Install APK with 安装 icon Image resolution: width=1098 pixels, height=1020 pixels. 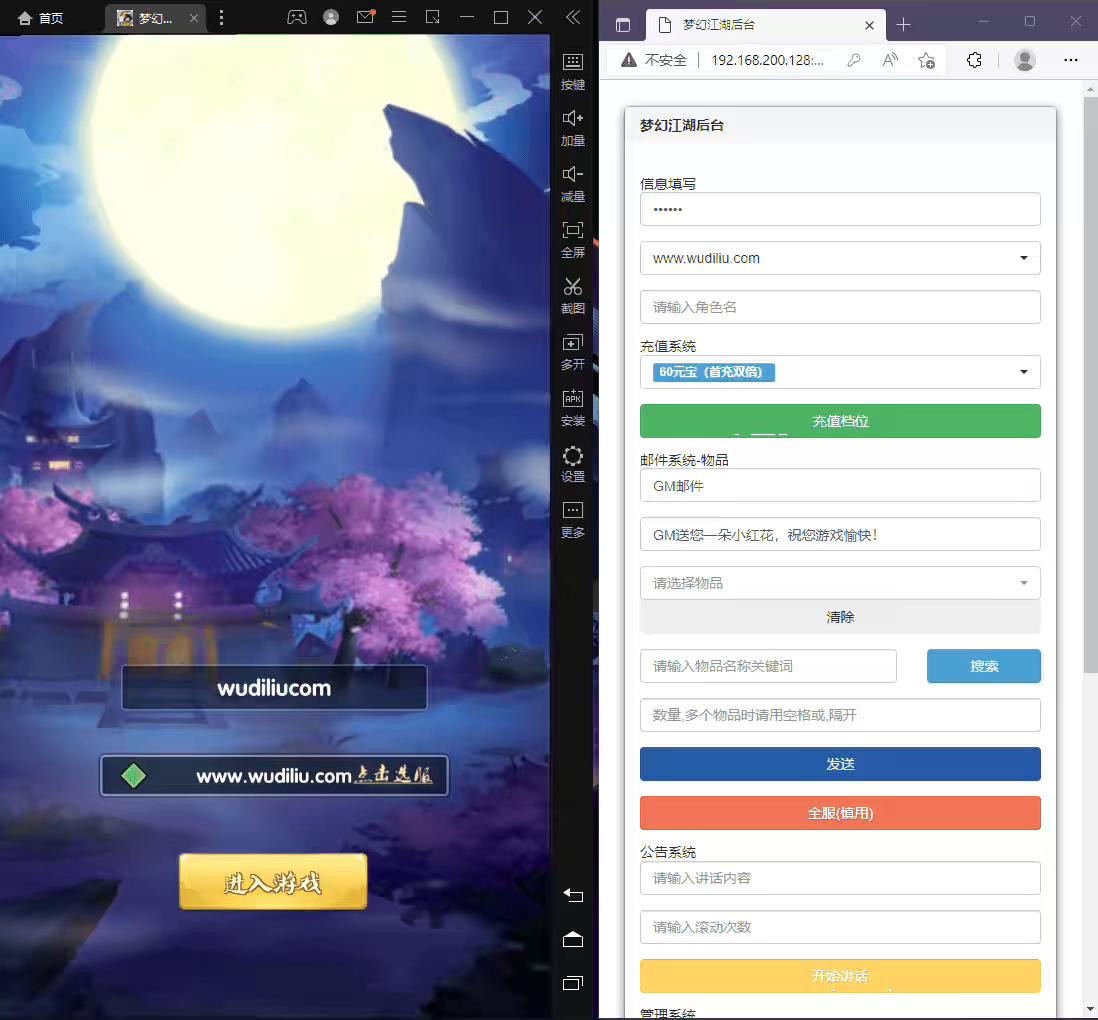pos(573,407)
